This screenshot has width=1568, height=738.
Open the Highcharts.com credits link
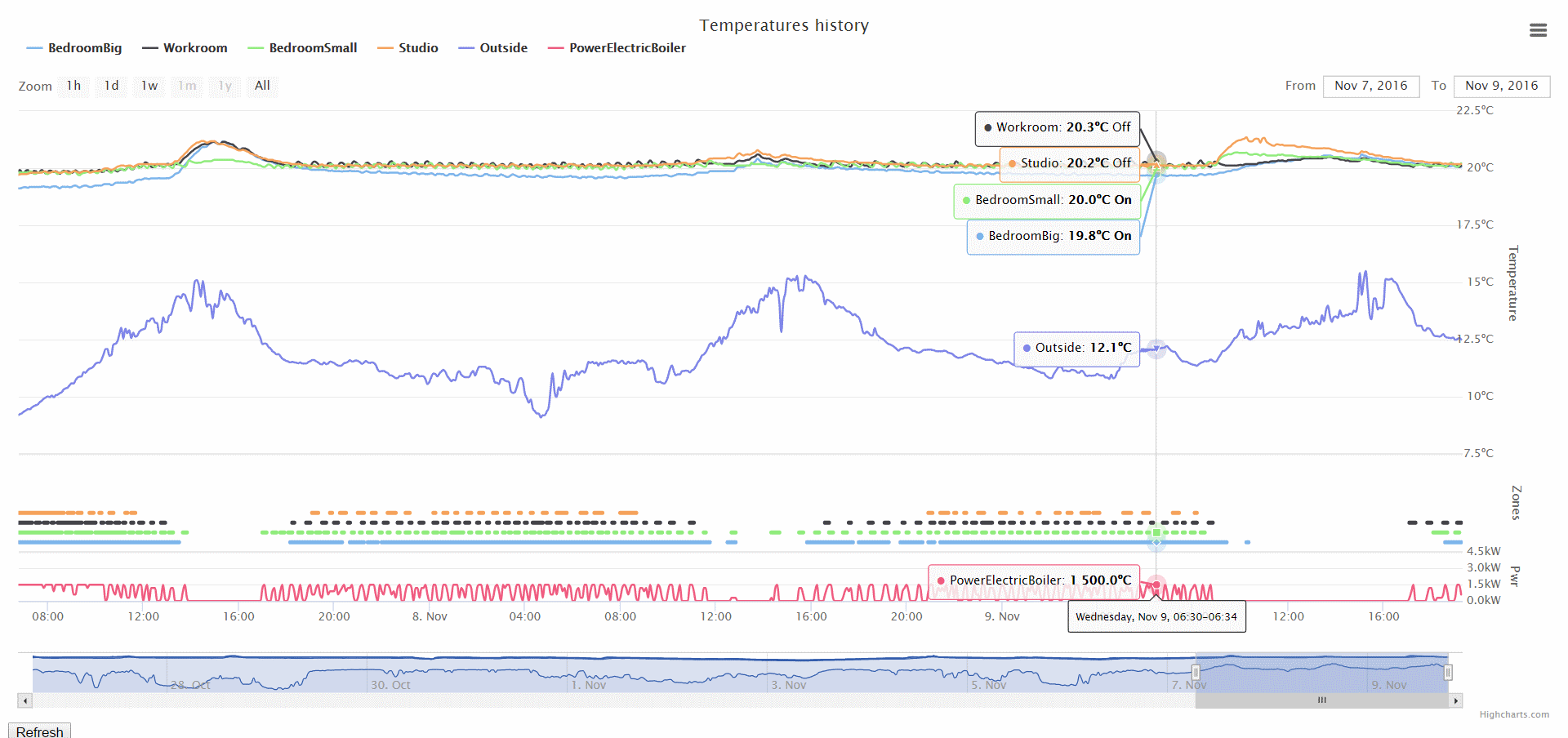(x=1514, y=714)
